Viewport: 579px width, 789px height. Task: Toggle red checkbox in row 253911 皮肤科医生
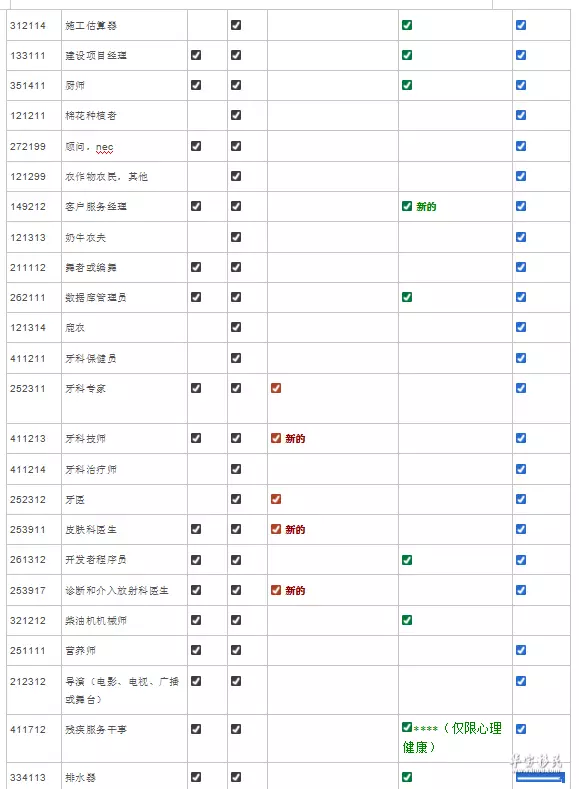click(x=276, y=529)
